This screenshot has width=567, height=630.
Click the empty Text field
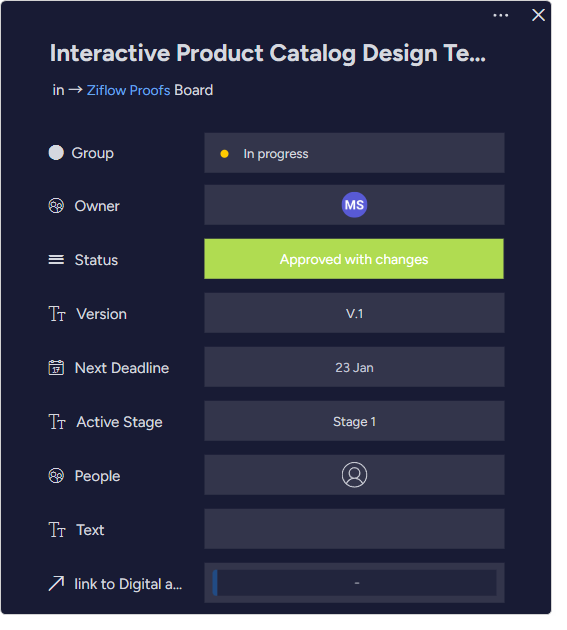[x=354, y=529]
